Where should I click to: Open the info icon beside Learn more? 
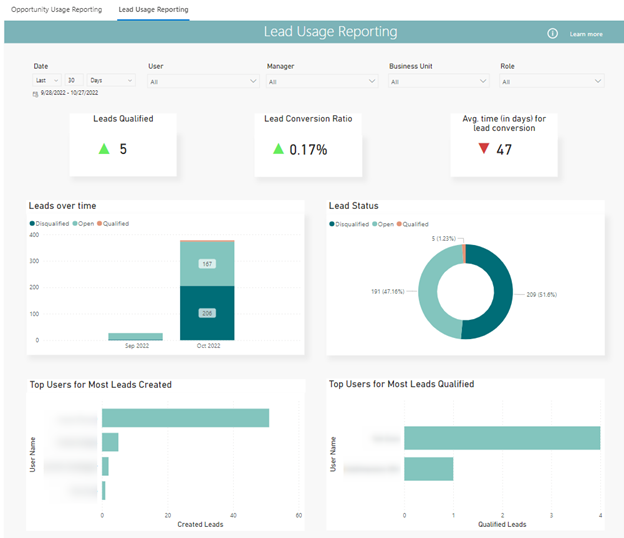click(x=552, y=33)
